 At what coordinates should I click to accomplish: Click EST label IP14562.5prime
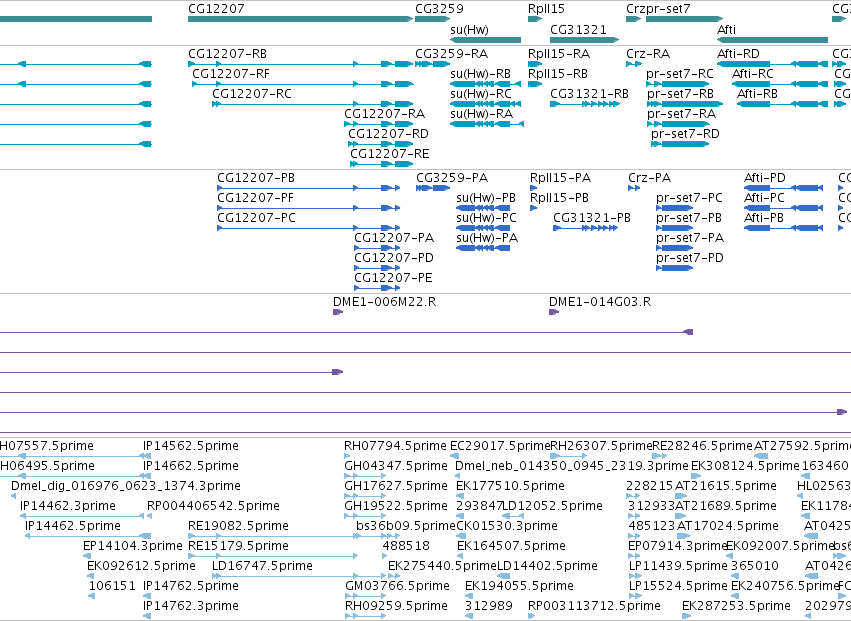(x=190, y=446)
